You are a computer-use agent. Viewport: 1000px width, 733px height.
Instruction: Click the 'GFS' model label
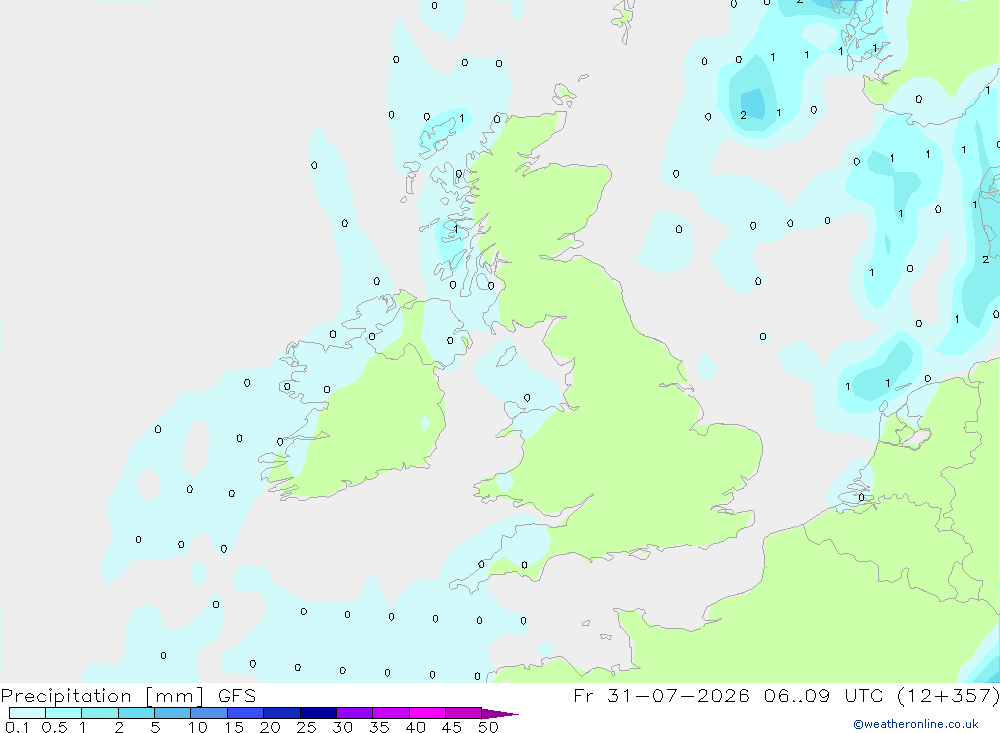tap(237, 695)
